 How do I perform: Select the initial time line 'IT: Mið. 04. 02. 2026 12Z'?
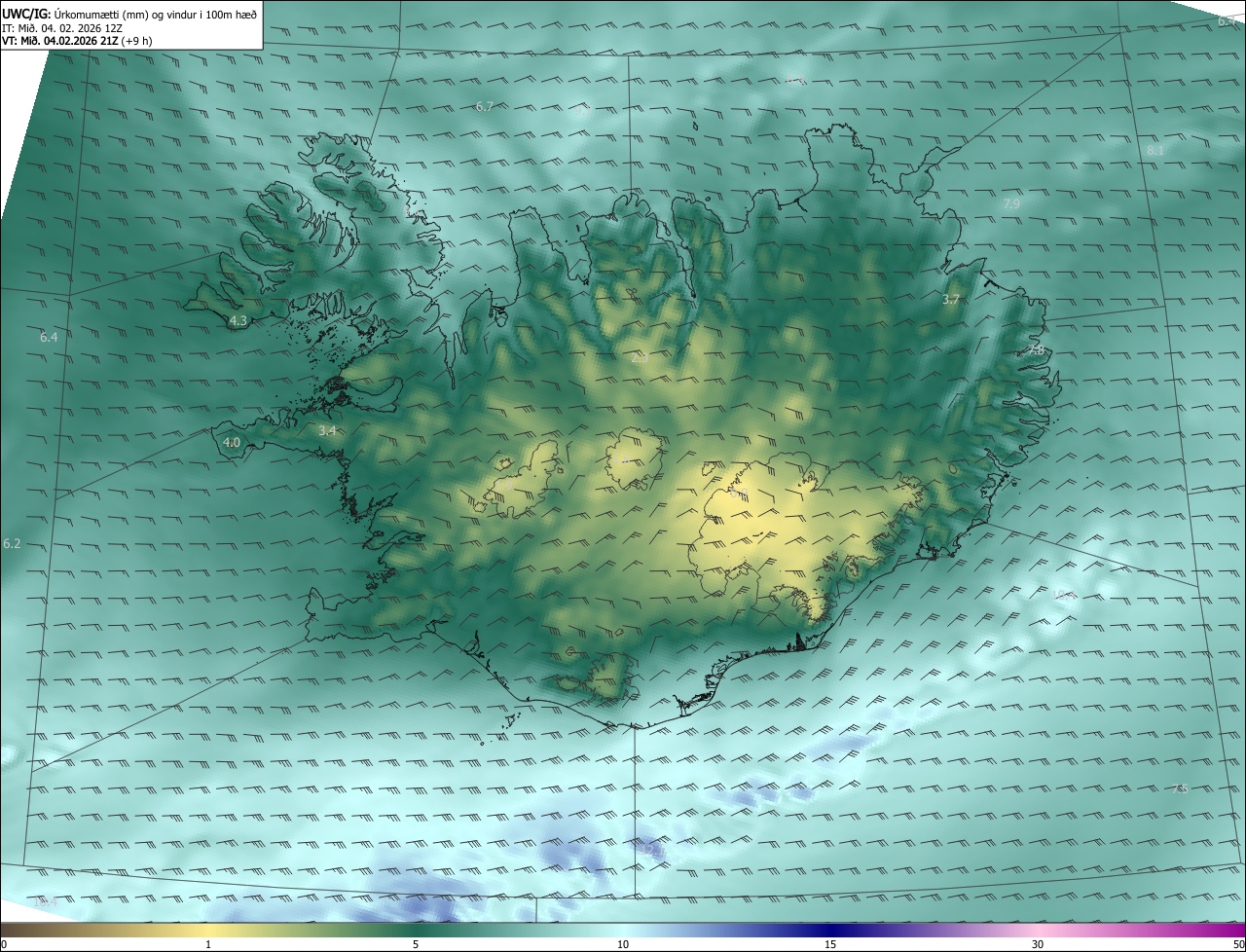click(x=62, y=27)
